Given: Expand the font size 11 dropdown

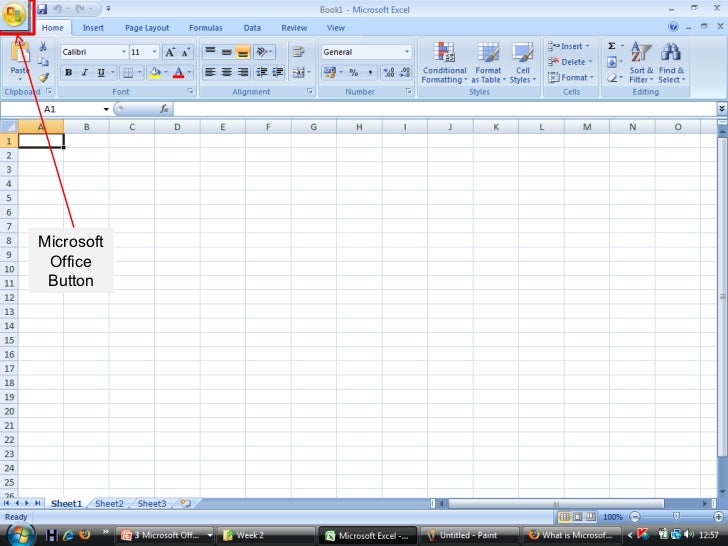Looking at the screenshot, I should (155, 52).
